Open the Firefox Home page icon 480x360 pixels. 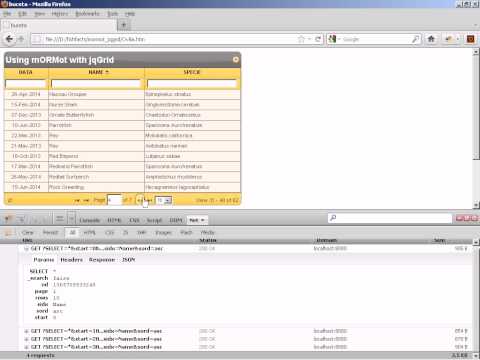point(431,39)
